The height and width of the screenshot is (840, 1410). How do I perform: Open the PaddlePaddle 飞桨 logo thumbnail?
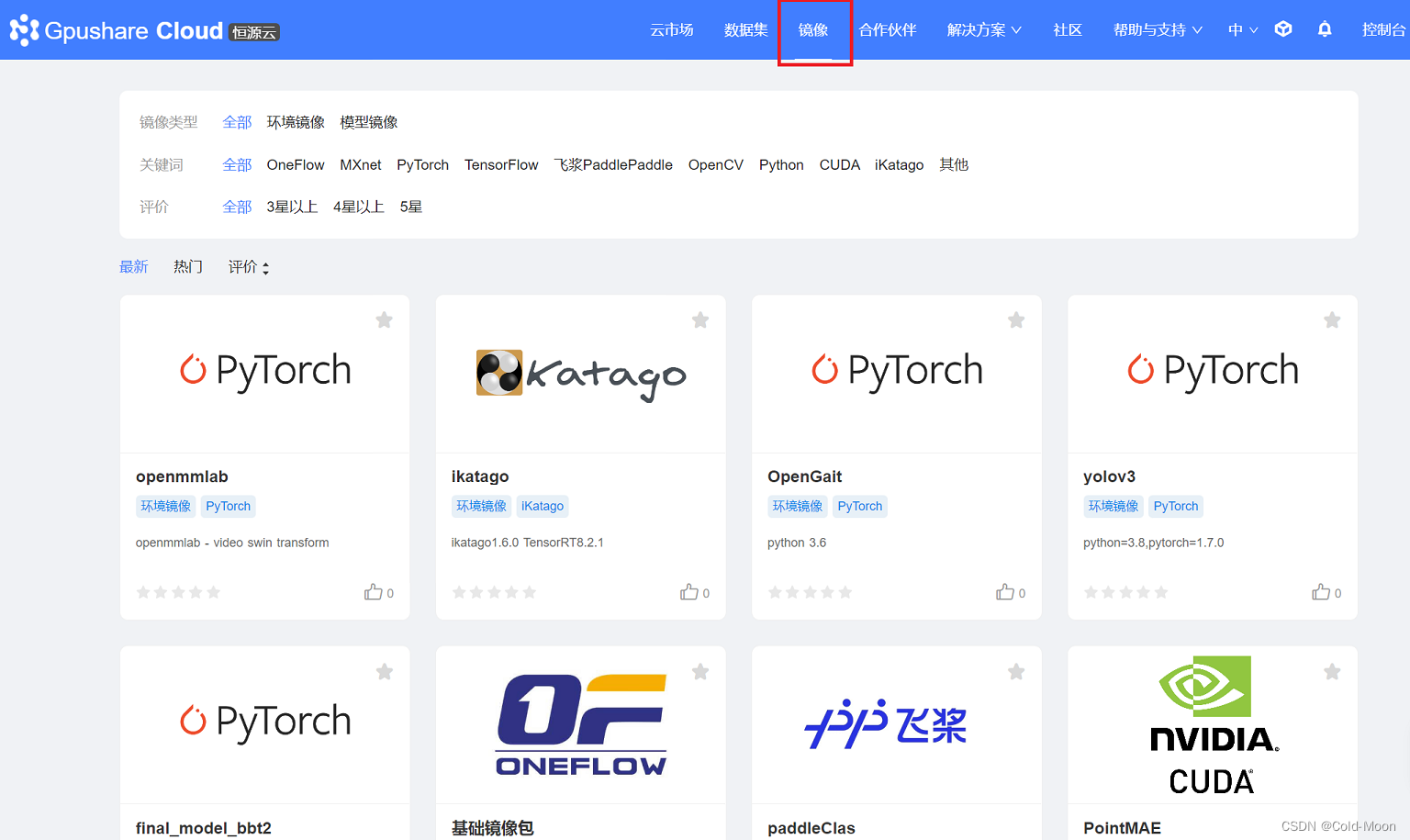[x=886, y=724]
